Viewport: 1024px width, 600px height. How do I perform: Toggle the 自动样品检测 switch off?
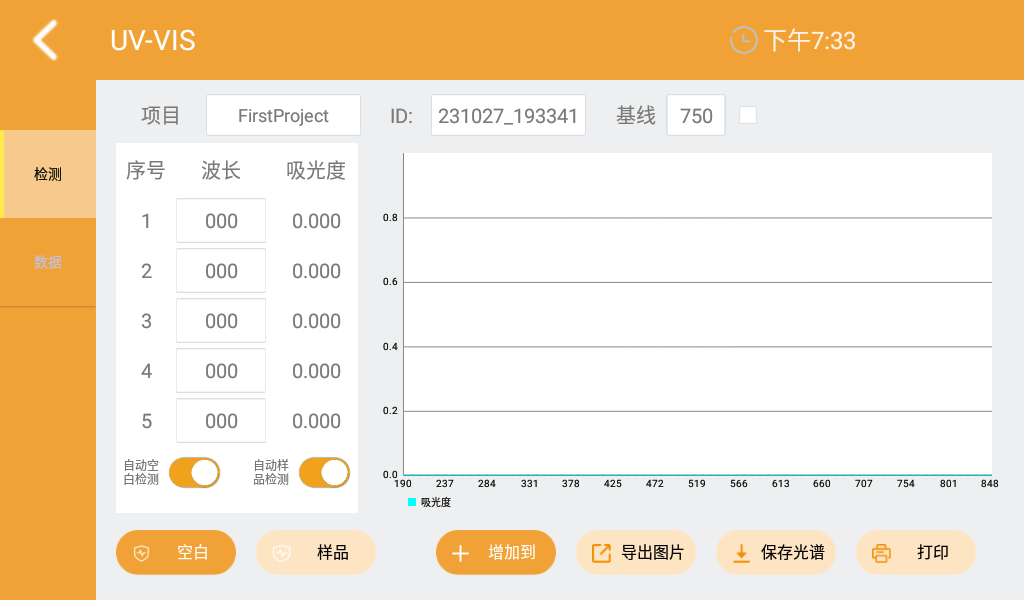[324, 472]
